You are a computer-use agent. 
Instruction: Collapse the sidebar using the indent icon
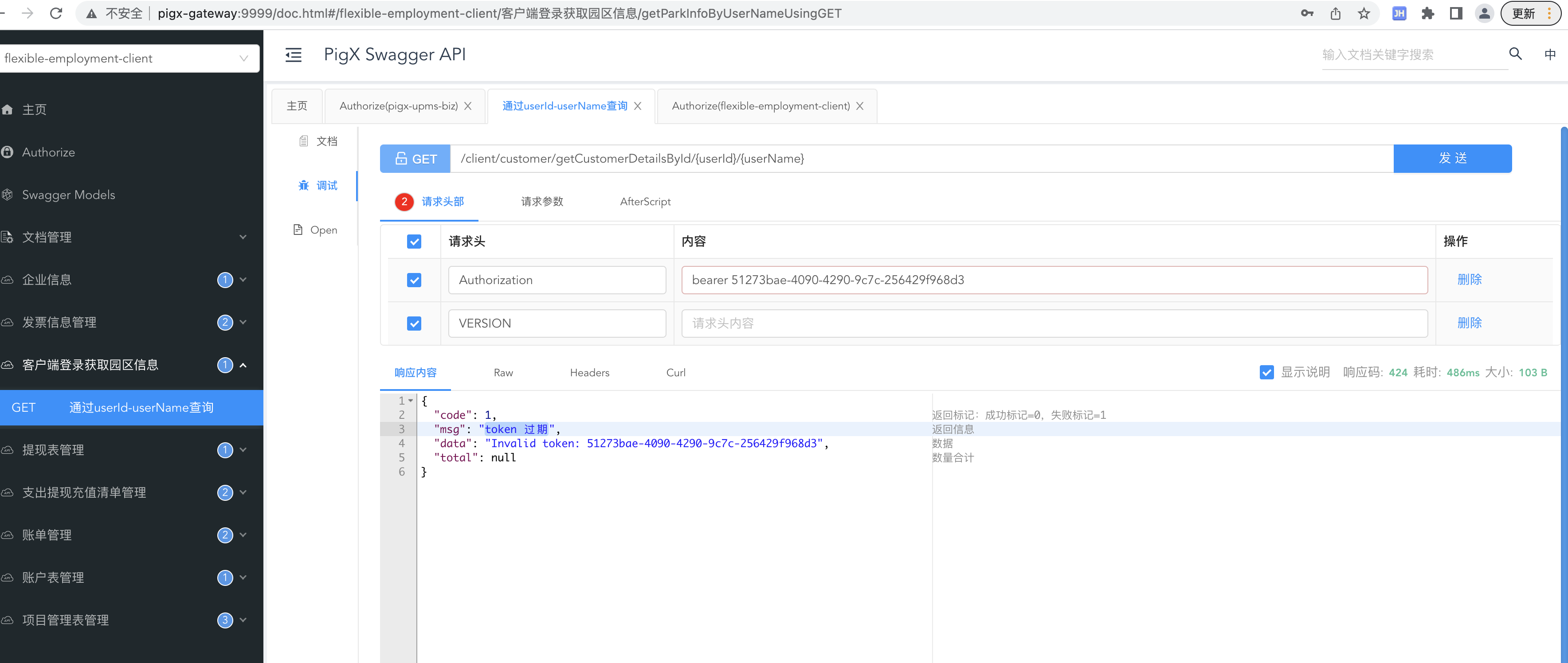294,55
